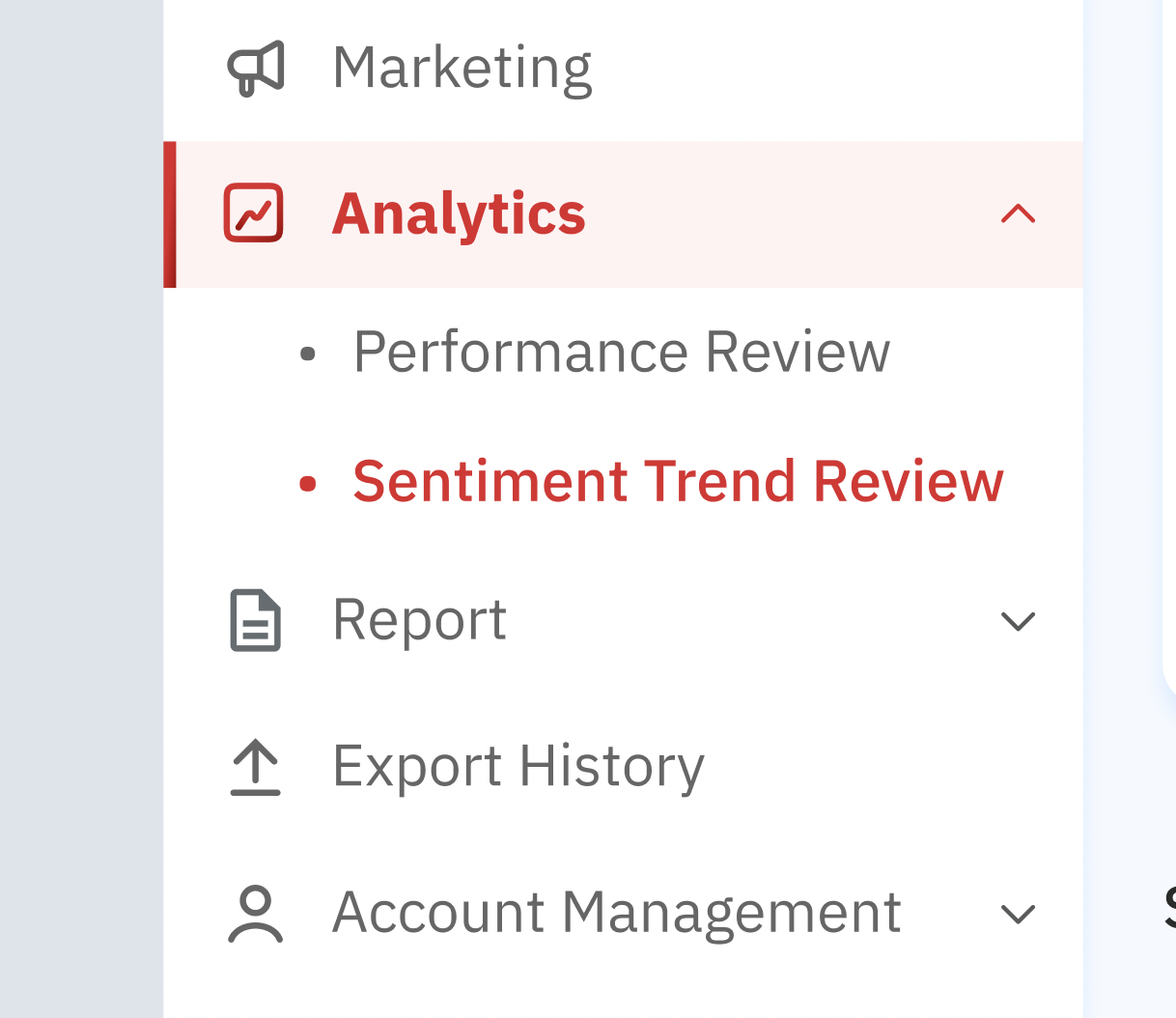
Task: Click the partially visible heading at right edge
Action: (x=1169, y=908)
